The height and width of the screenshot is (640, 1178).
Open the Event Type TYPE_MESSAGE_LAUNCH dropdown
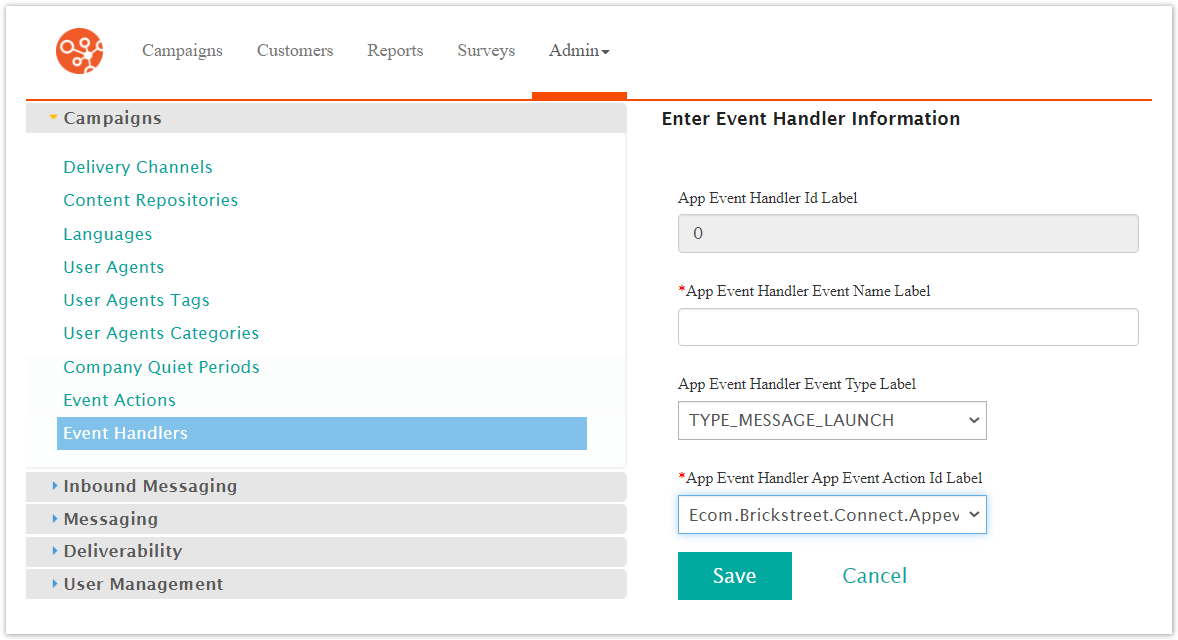832,420
